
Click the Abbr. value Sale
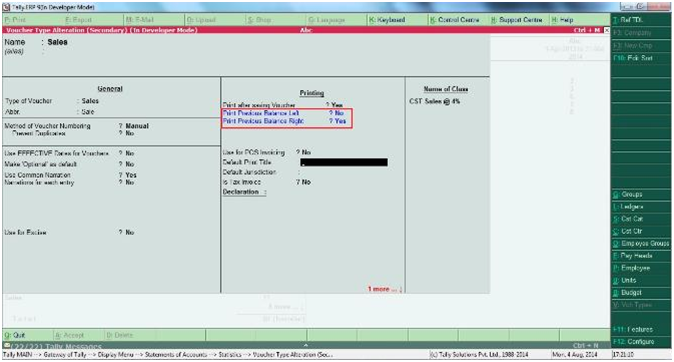[x=88, y=112]
